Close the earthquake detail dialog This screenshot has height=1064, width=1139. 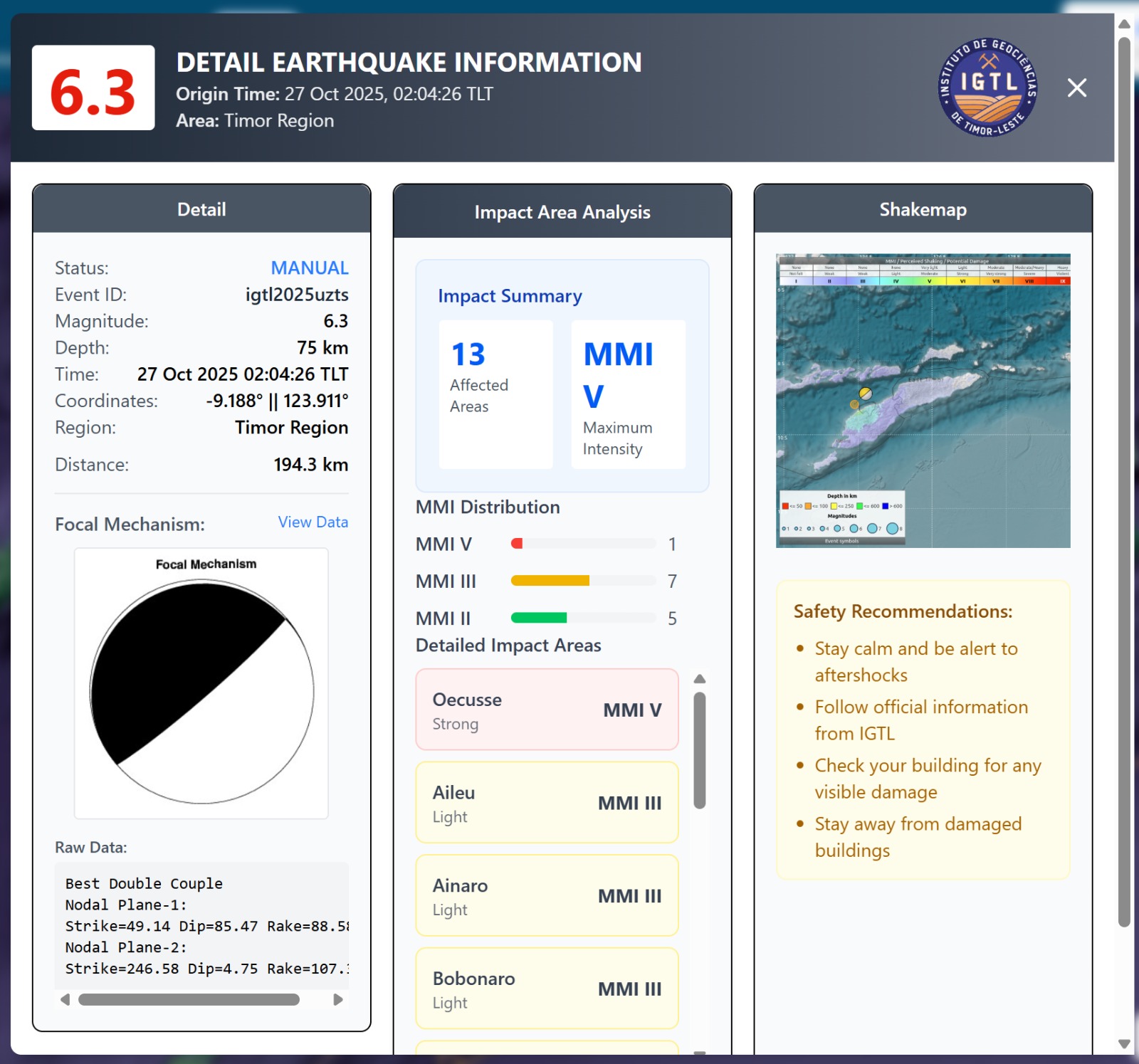pyautogui.click(x=1076, y=88)
